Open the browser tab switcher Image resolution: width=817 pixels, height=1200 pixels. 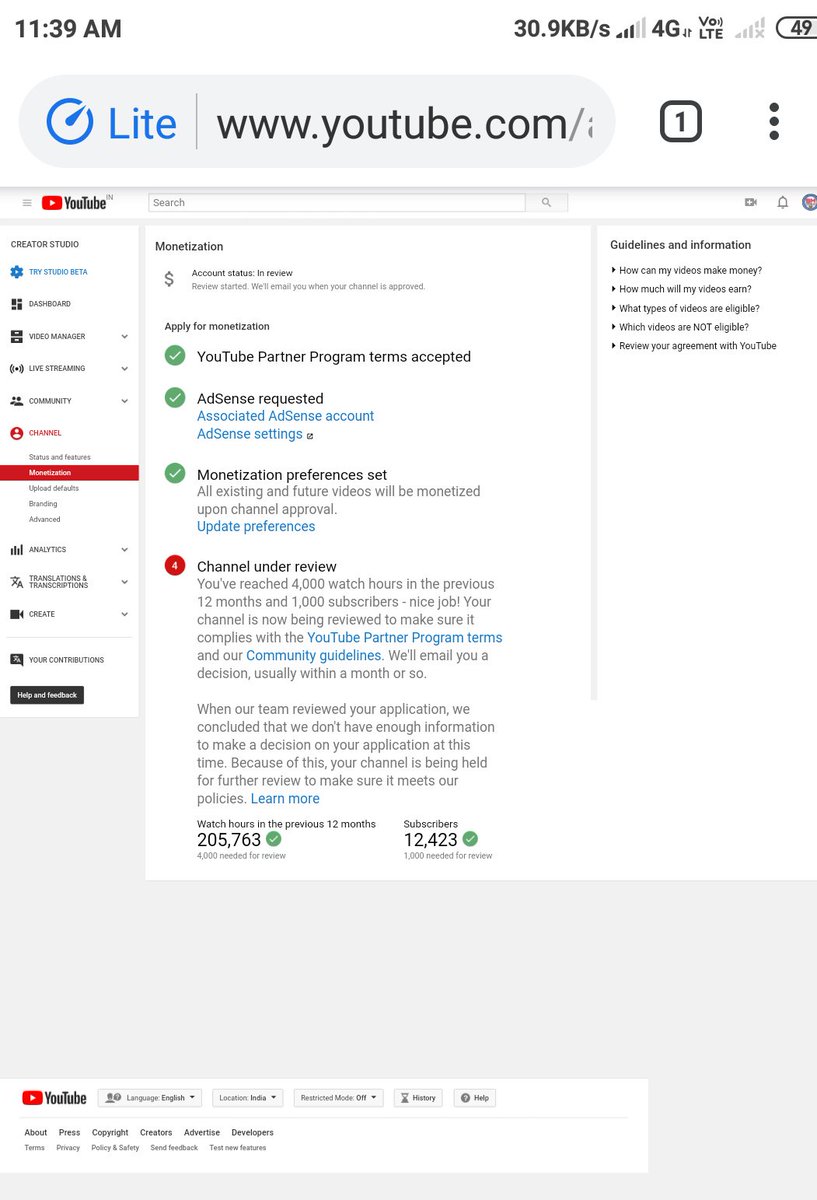click(681, 122)
